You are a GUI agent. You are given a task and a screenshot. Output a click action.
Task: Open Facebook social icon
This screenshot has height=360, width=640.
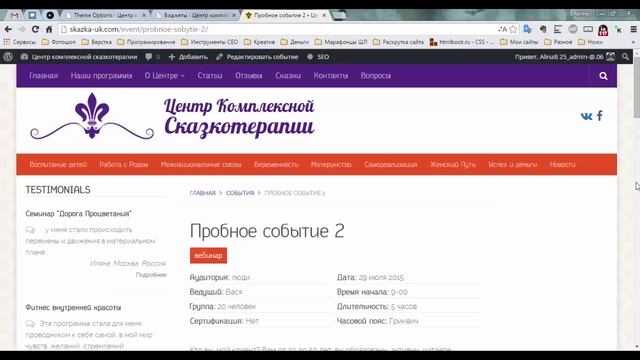[600, 116]
